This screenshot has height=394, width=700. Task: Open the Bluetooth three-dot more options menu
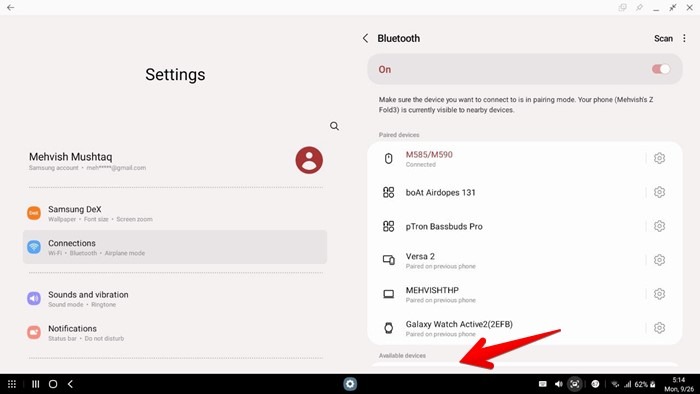[x=684, y=38]
